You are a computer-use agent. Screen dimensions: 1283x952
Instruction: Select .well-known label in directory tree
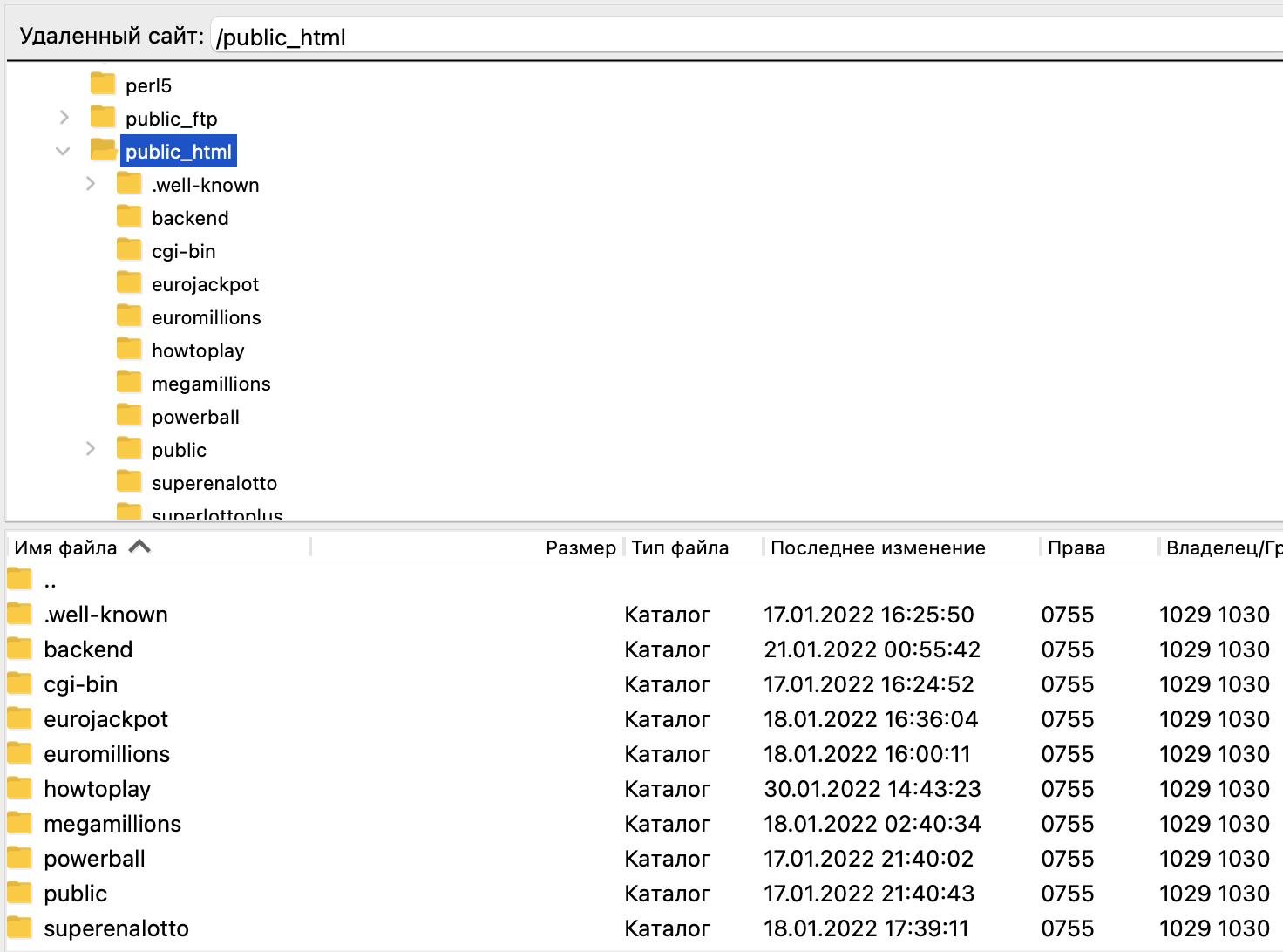[206, 185]
